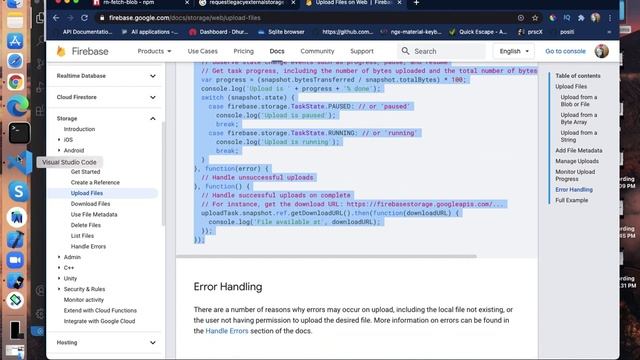Click the site info lock icon
Screen dimensions: 640x360
click(102, 18)
